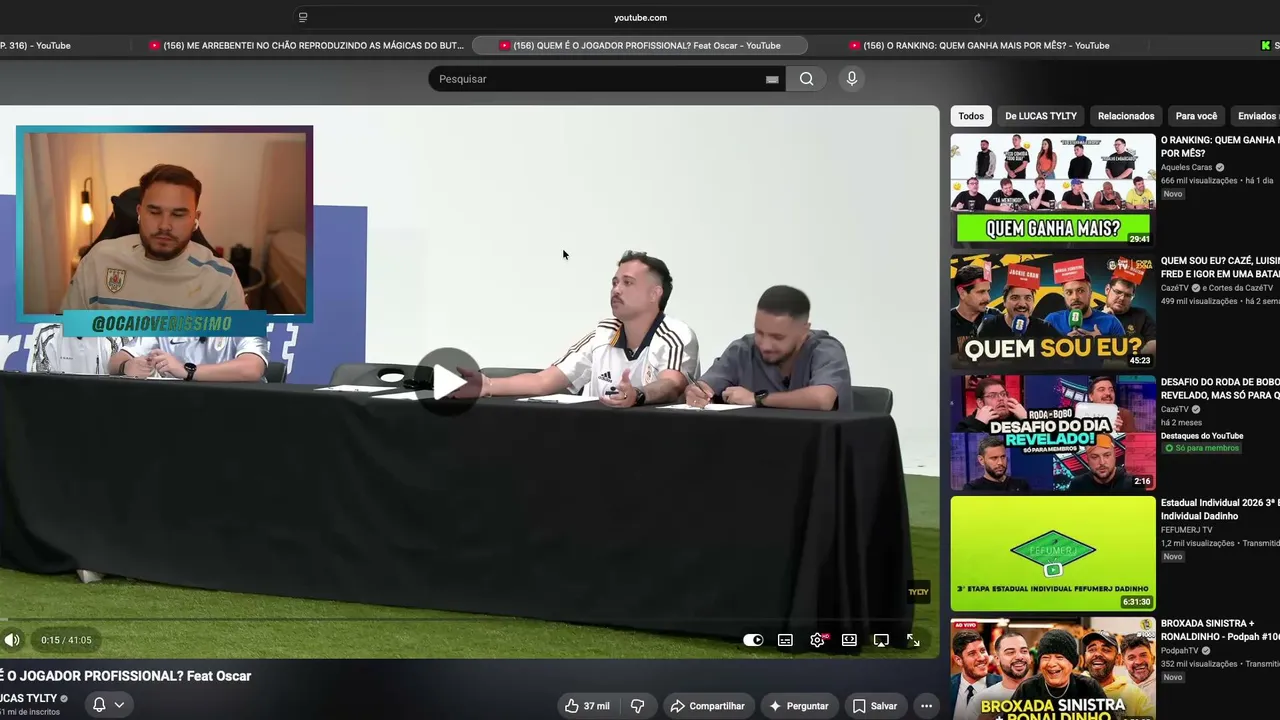Screen dimensions: 1280x720
Task: Visit the Aqueles Caras channel link
Action: (x=1186, y=167)
